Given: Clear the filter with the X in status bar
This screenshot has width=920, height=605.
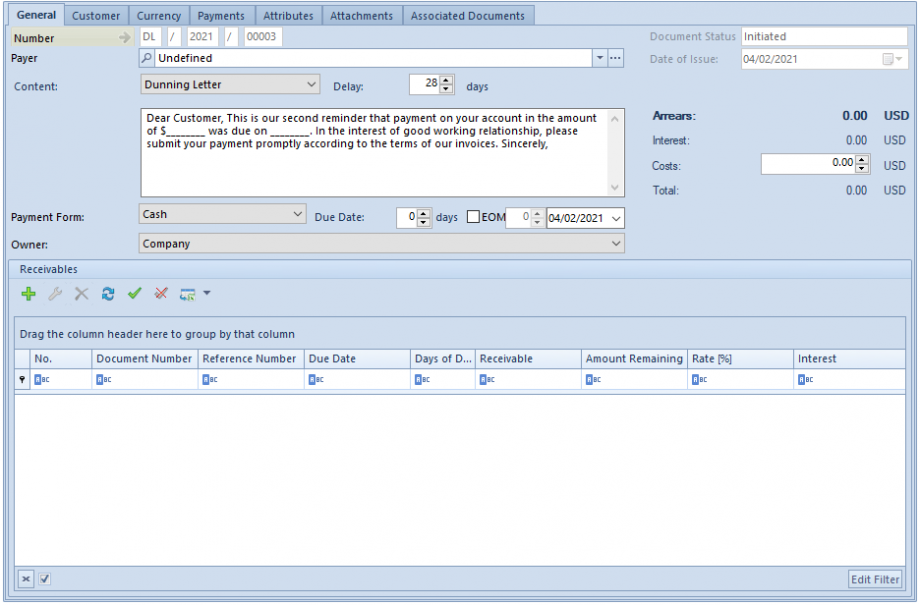Looking at the screenshot, I should pyautogui.click(x=25, y=579).
